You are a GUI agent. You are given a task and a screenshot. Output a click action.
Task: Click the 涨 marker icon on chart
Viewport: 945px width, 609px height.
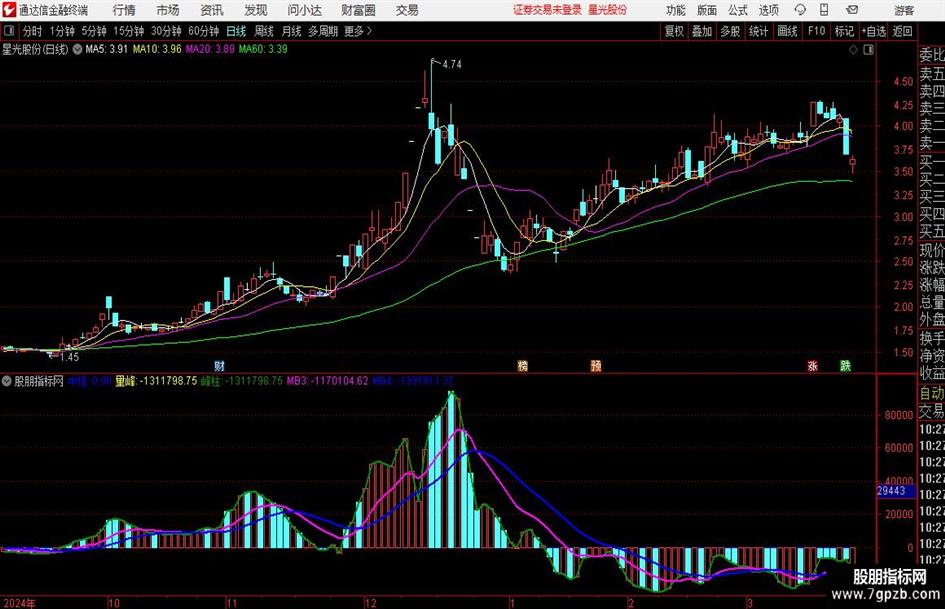(812, 366)
